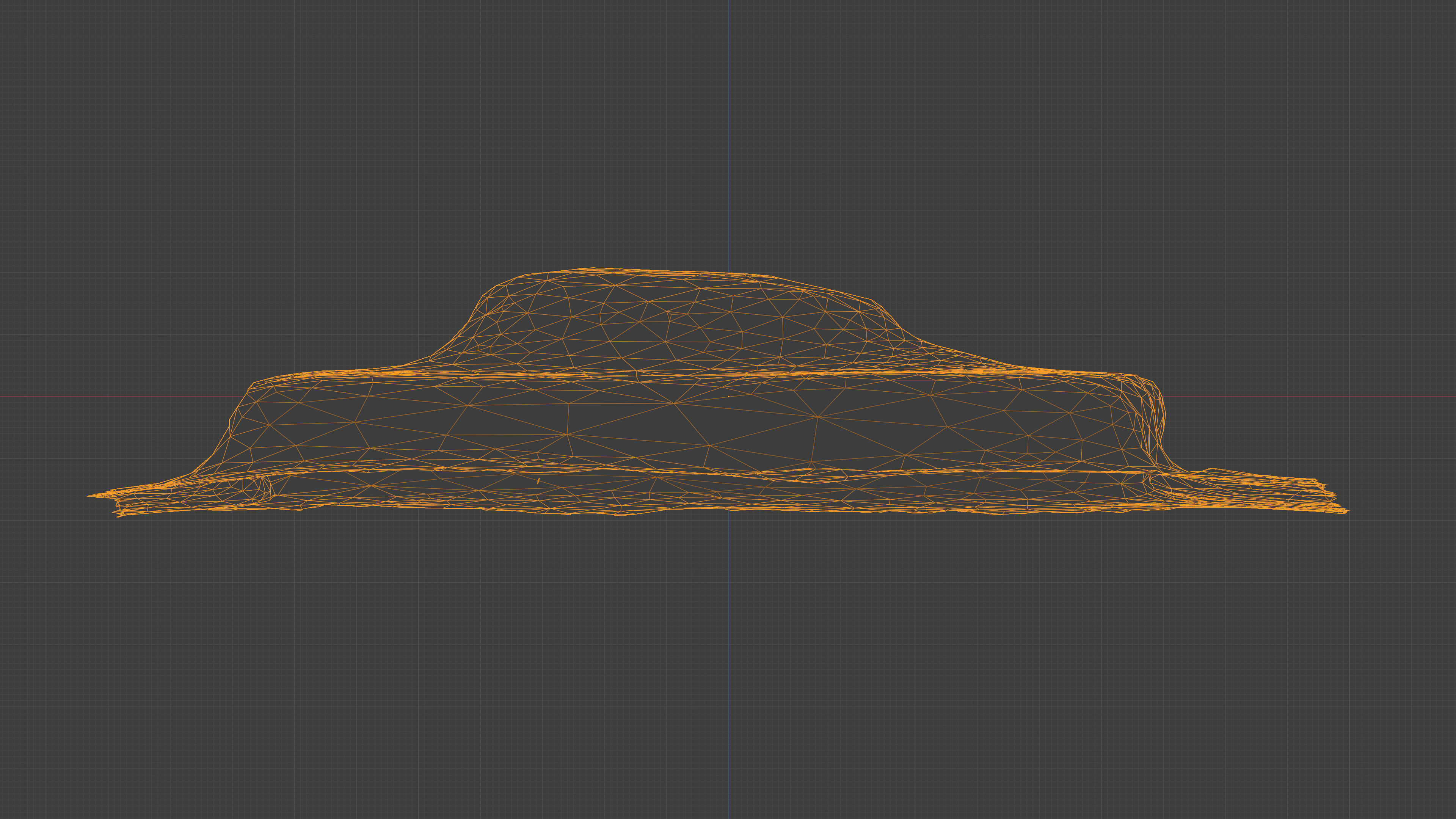Click the orange origin dot at mesh center

(728, 396)
